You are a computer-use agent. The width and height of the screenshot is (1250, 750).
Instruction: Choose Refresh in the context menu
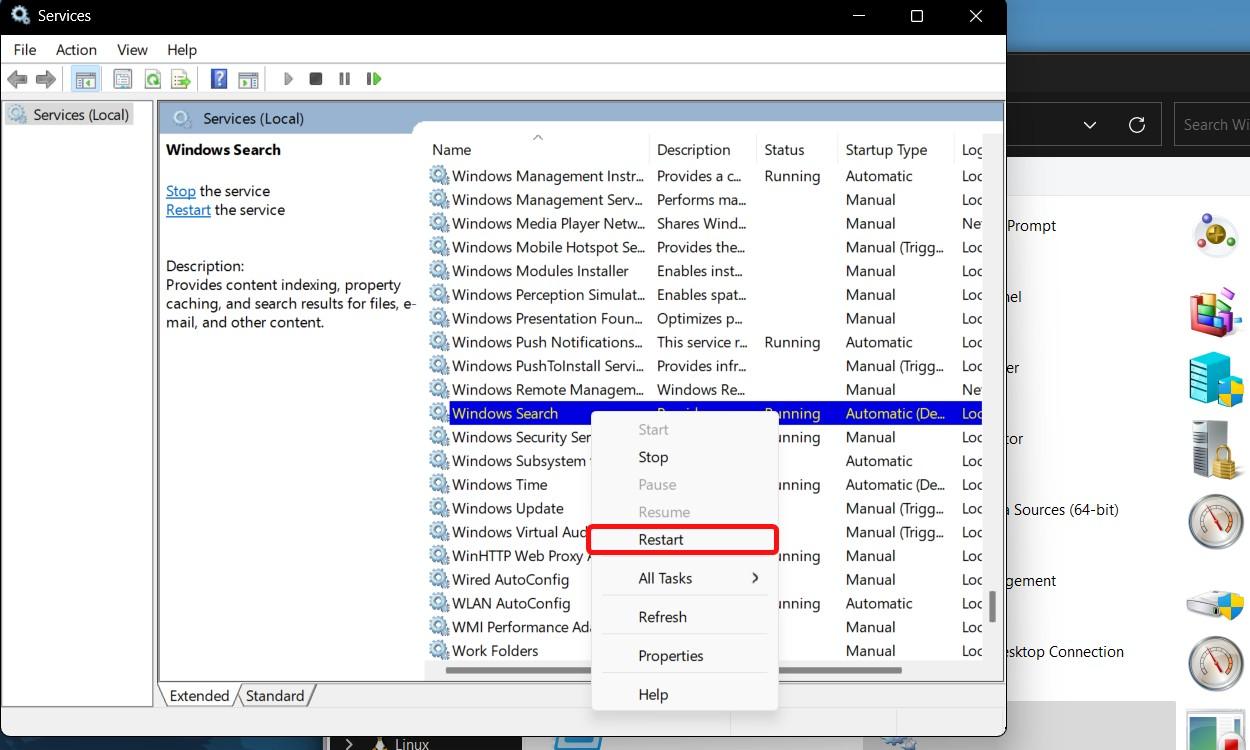click(685, 617)
